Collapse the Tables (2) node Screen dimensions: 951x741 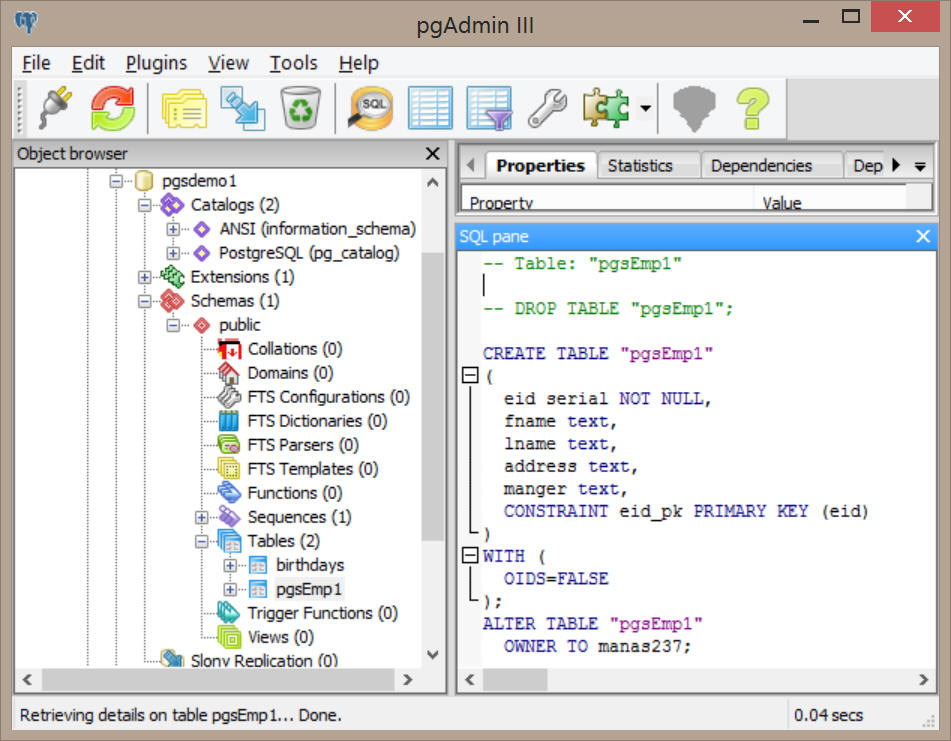click(x=201, y=541)
